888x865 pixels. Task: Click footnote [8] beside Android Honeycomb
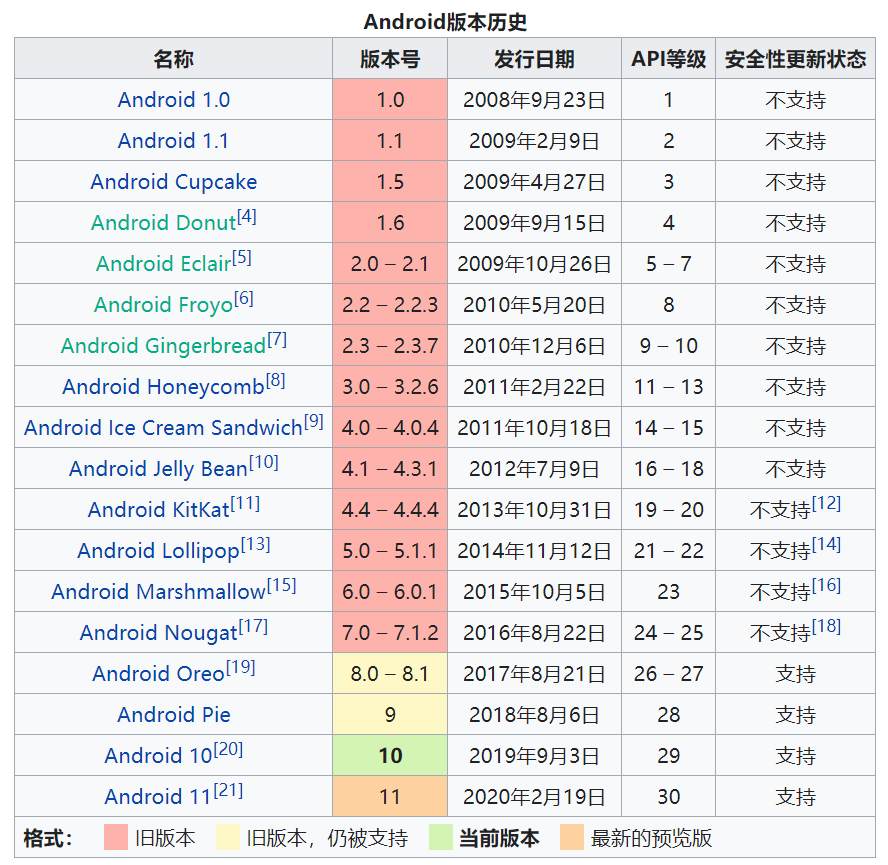click(x=275, y=381)
